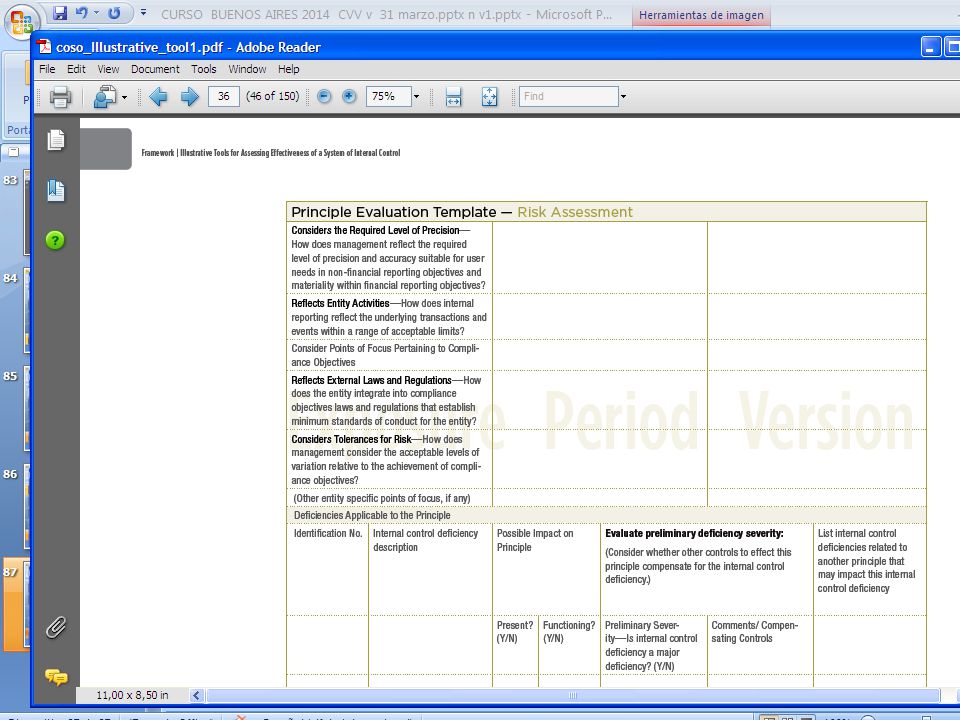Click Reflects Entity Activities text
The width and height of the screenshot is (960, 720).
pyautogui.click(x=340, y=303)
